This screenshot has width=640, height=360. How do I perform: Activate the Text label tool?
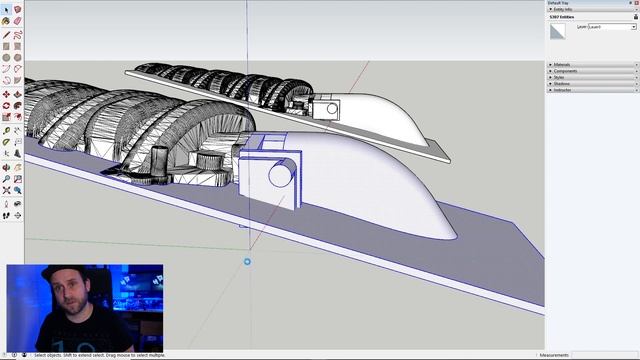coord(18,142)
